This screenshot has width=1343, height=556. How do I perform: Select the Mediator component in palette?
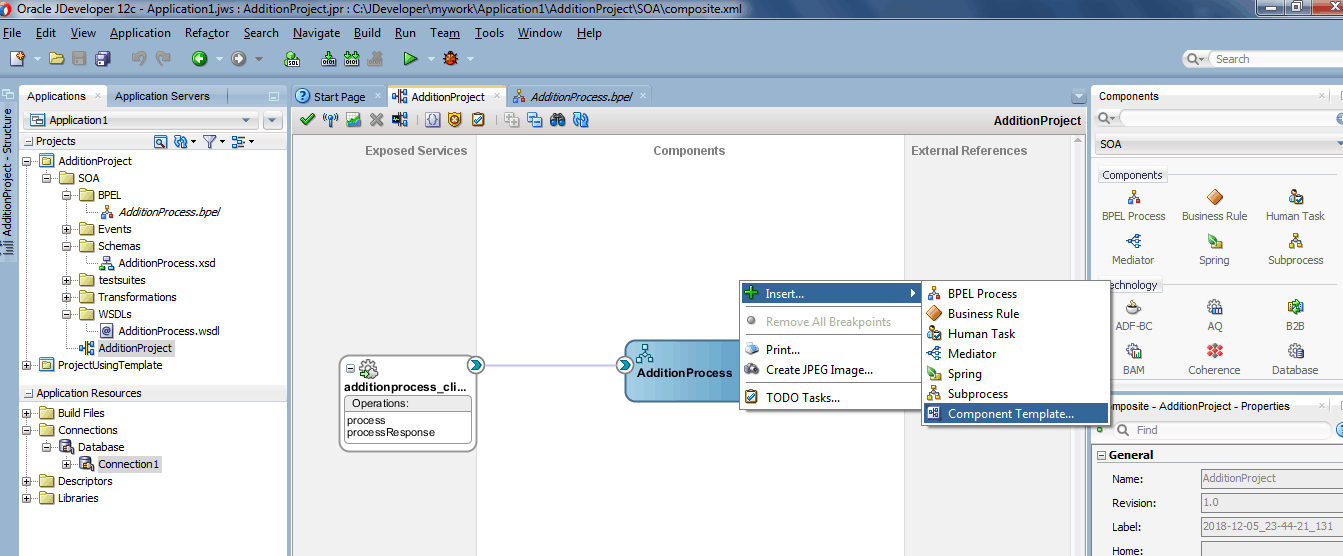1133,250
